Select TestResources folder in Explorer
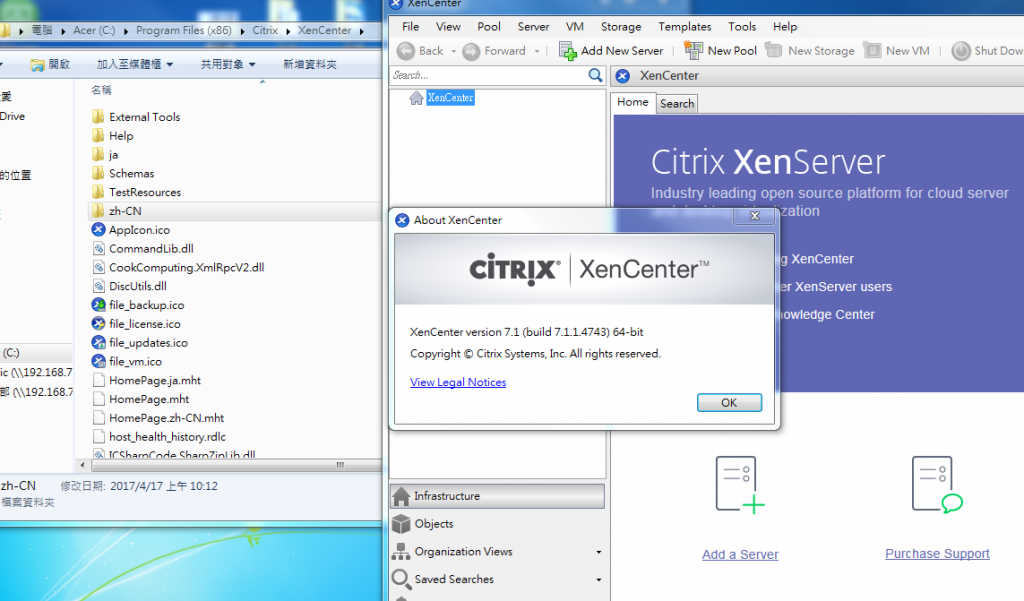 (x=144, y=193)
